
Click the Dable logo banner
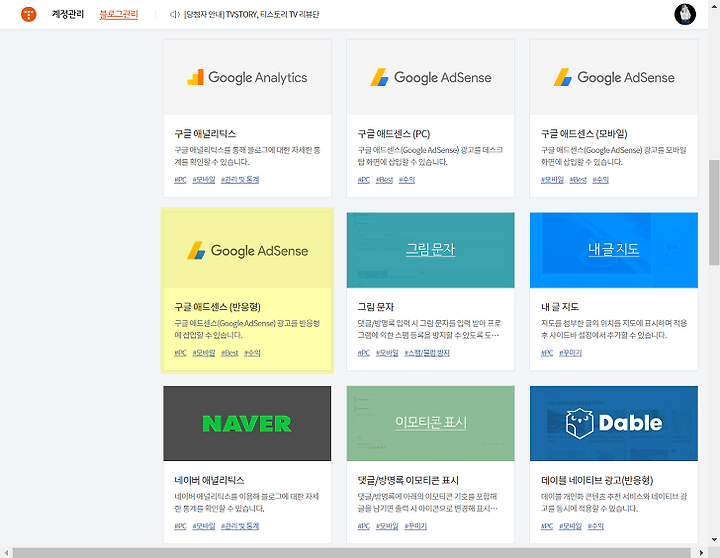[614, 423]
